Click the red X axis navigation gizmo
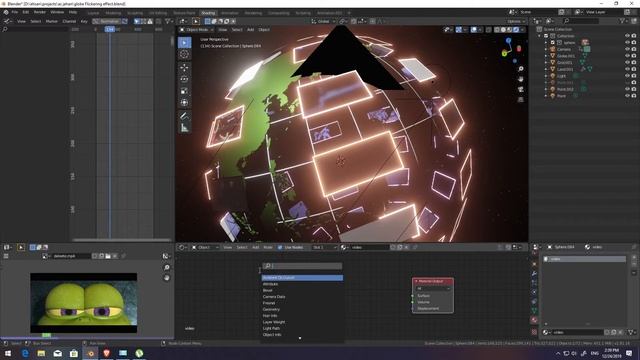 [x=519, y=49]
